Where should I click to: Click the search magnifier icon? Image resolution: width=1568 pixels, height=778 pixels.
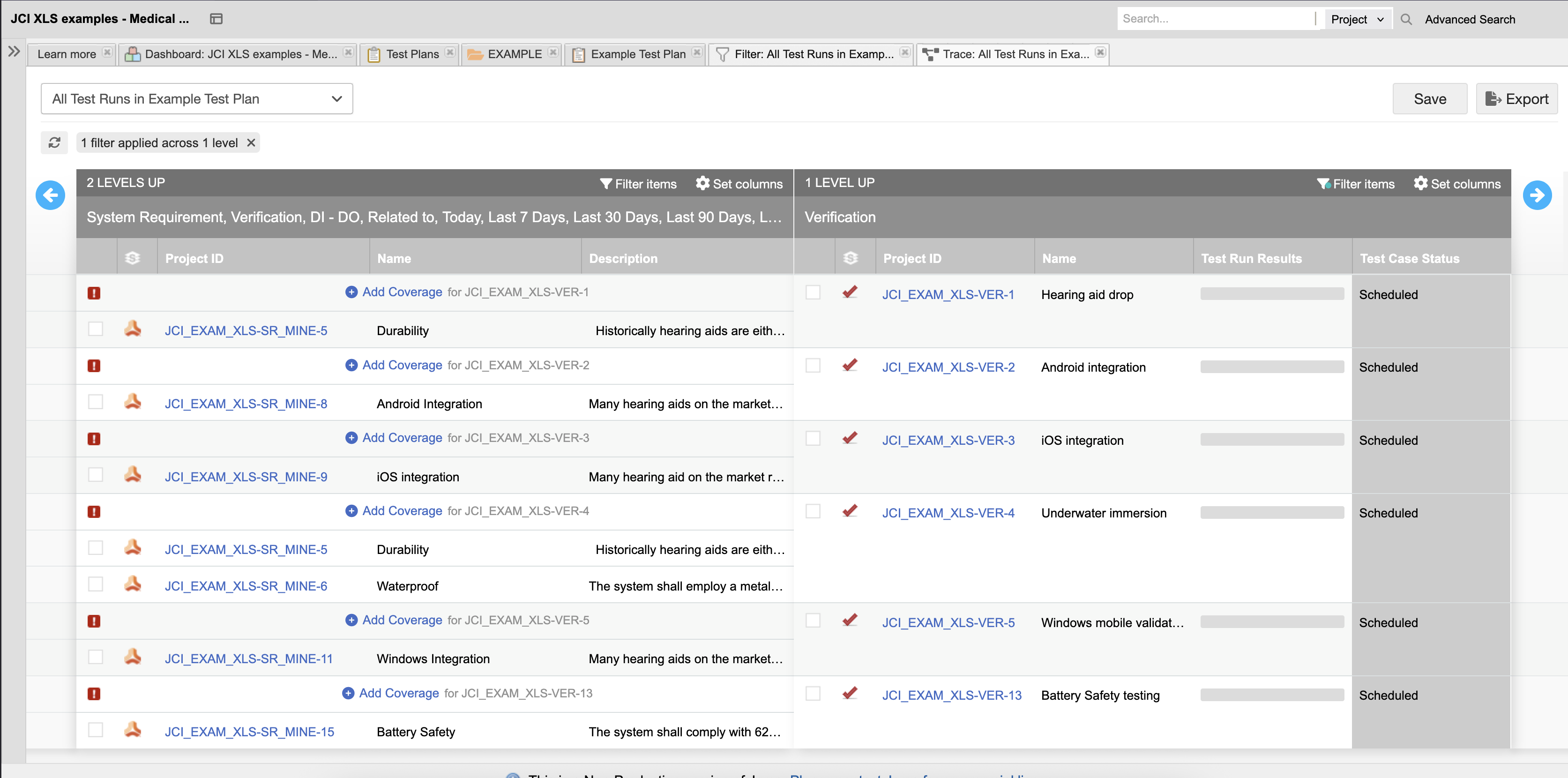(x=1407, y=19)
